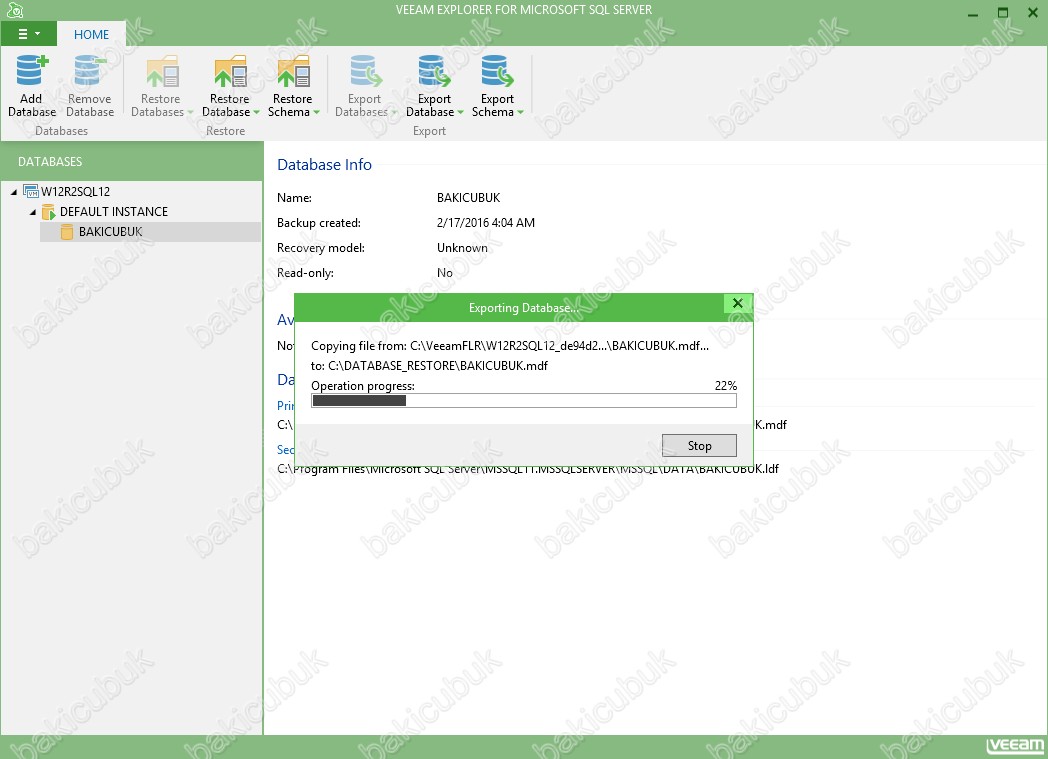Click the BAKICUBUK name value
Viewport: 1048px width, 759px height.
[x=469, y=198]
